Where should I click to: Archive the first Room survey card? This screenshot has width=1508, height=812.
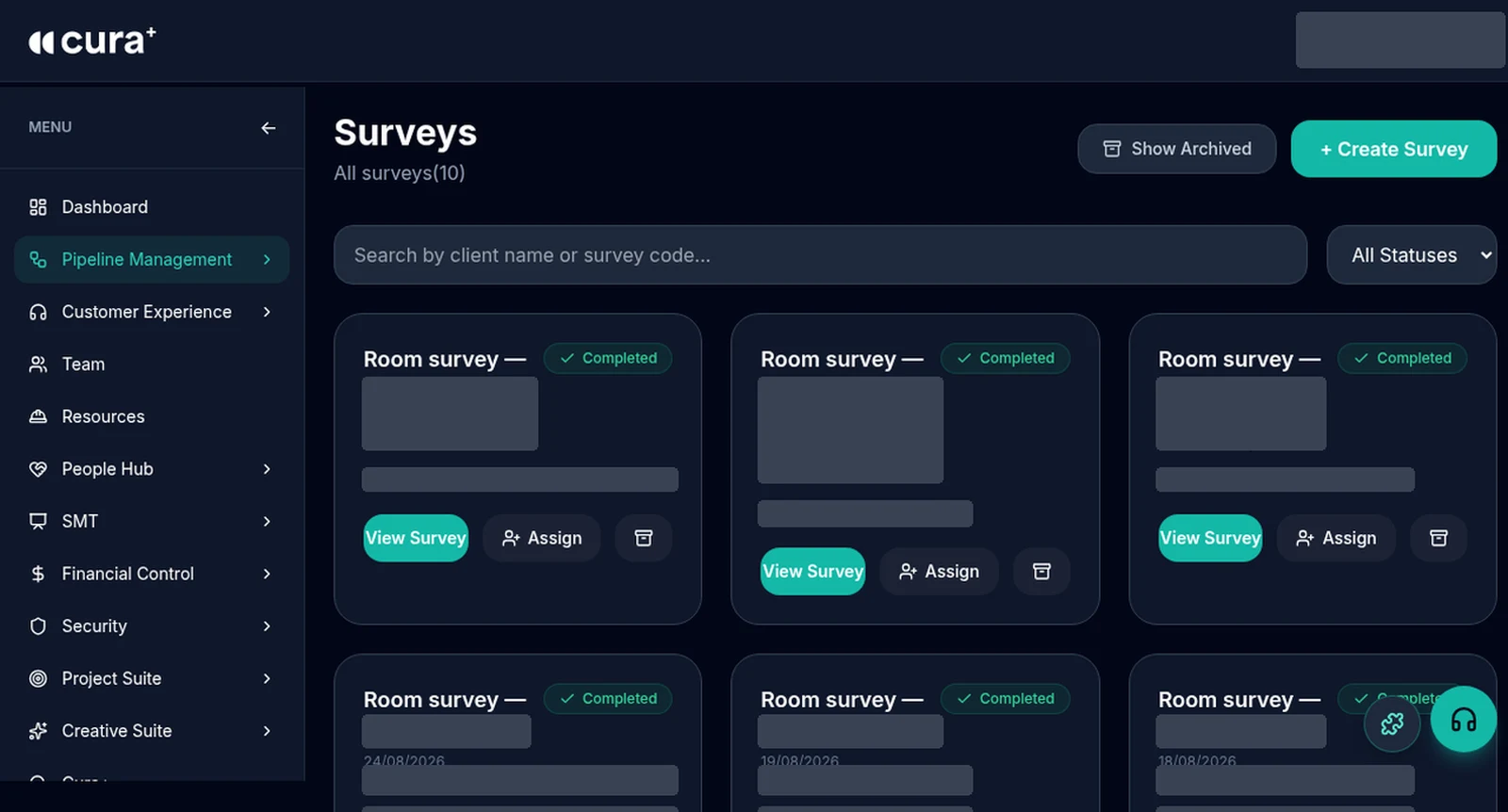pyautogui.click(x=644, y=538)
